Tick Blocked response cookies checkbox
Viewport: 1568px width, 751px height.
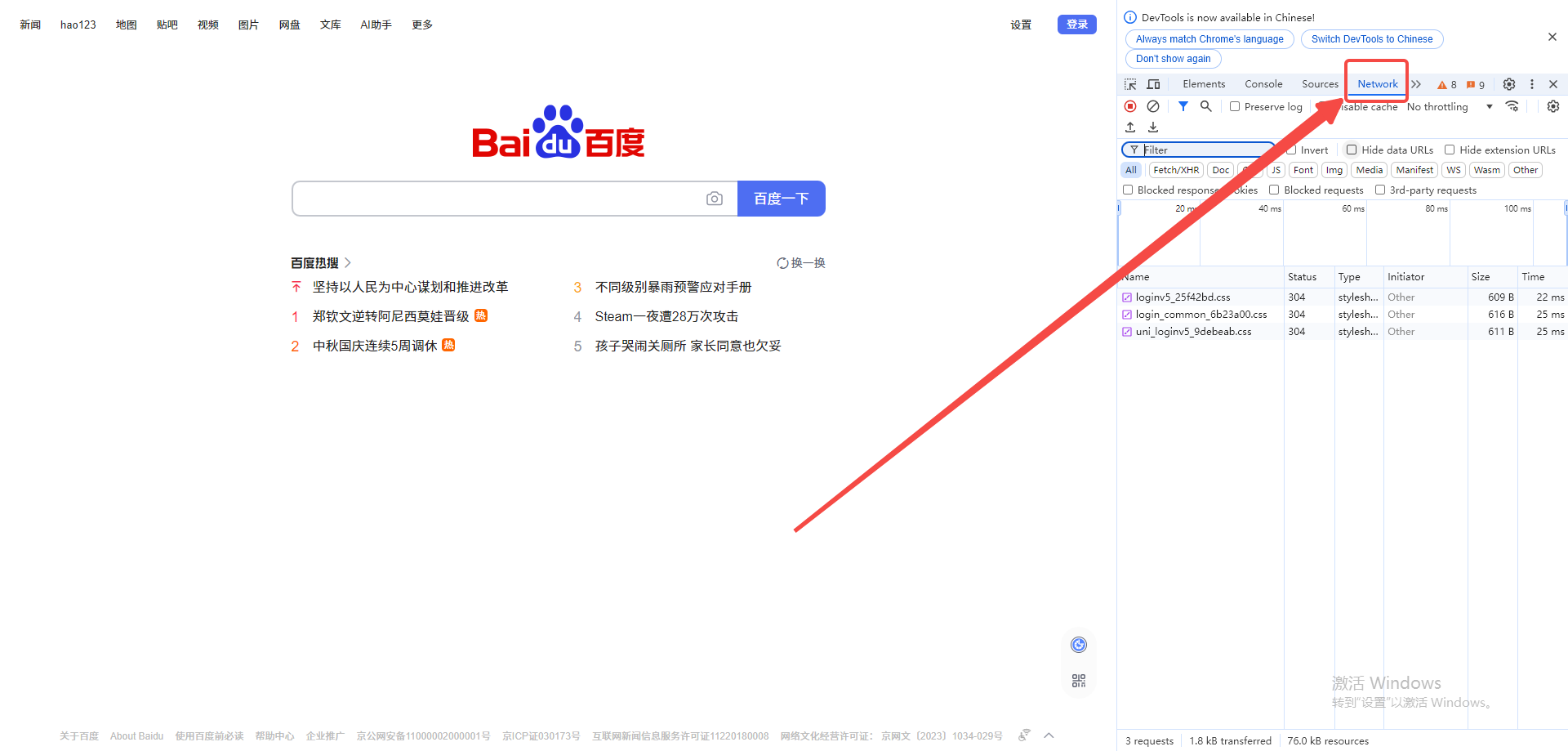1128,190
